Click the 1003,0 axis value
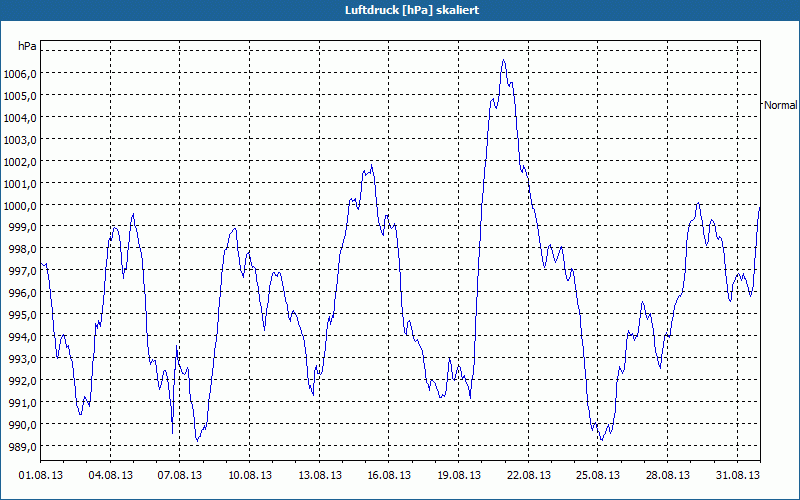This screenshot has height=500, width=800. pos(20,140)
